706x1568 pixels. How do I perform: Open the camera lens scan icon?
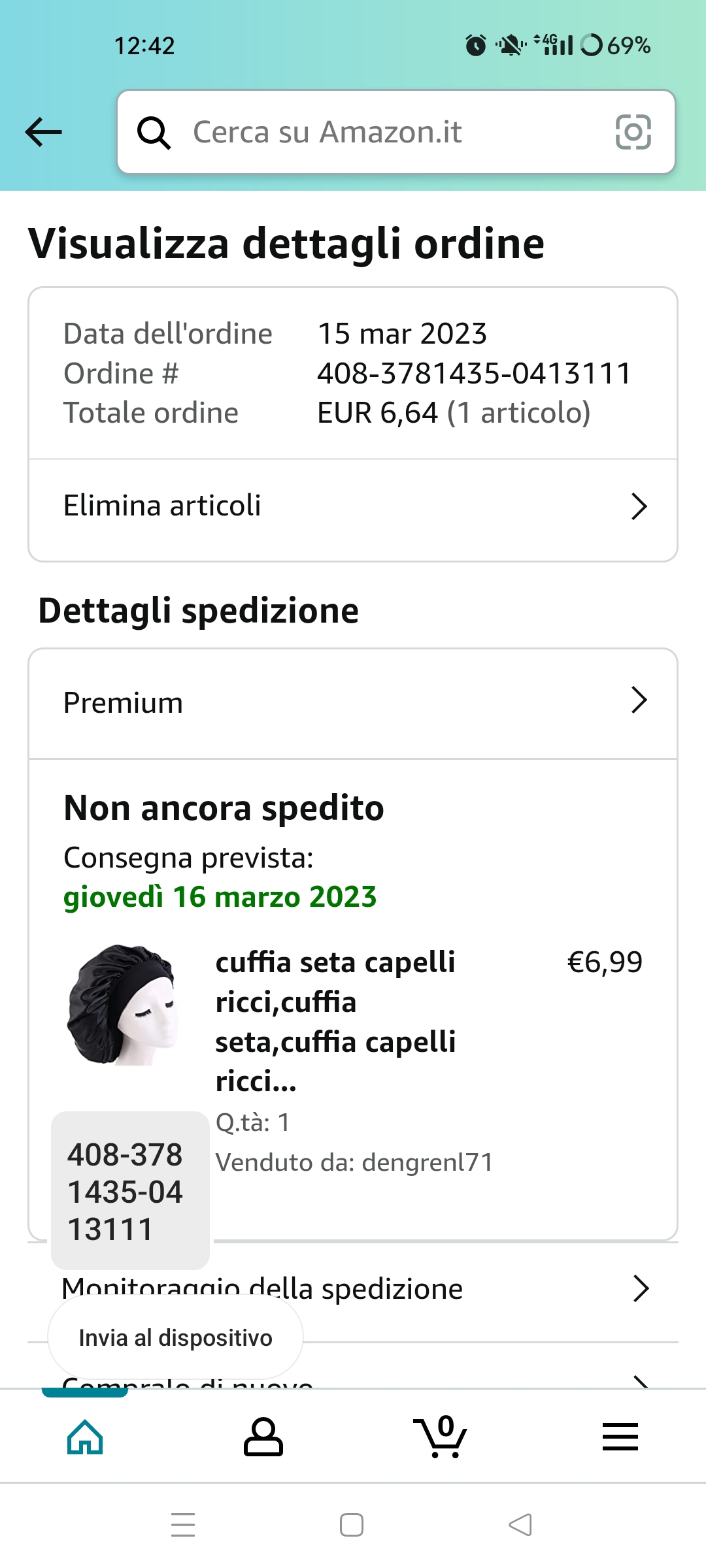[x=633, y=132]
